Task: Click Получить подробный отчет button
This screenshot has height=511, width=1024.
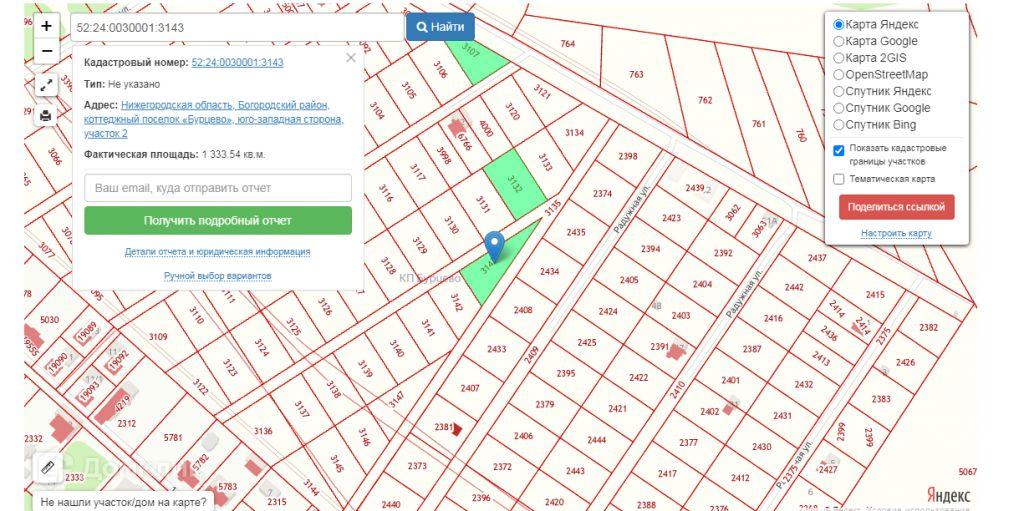Action: coord(218,221)
